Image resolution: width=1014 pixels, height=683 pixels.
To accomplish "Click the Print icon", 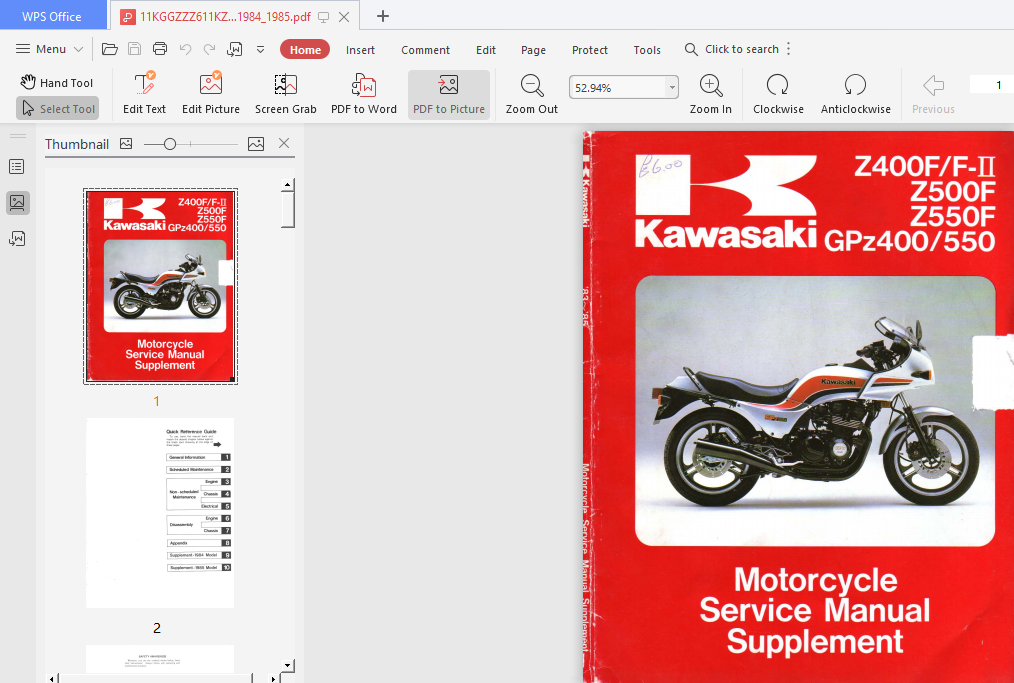I will [160, 49].
